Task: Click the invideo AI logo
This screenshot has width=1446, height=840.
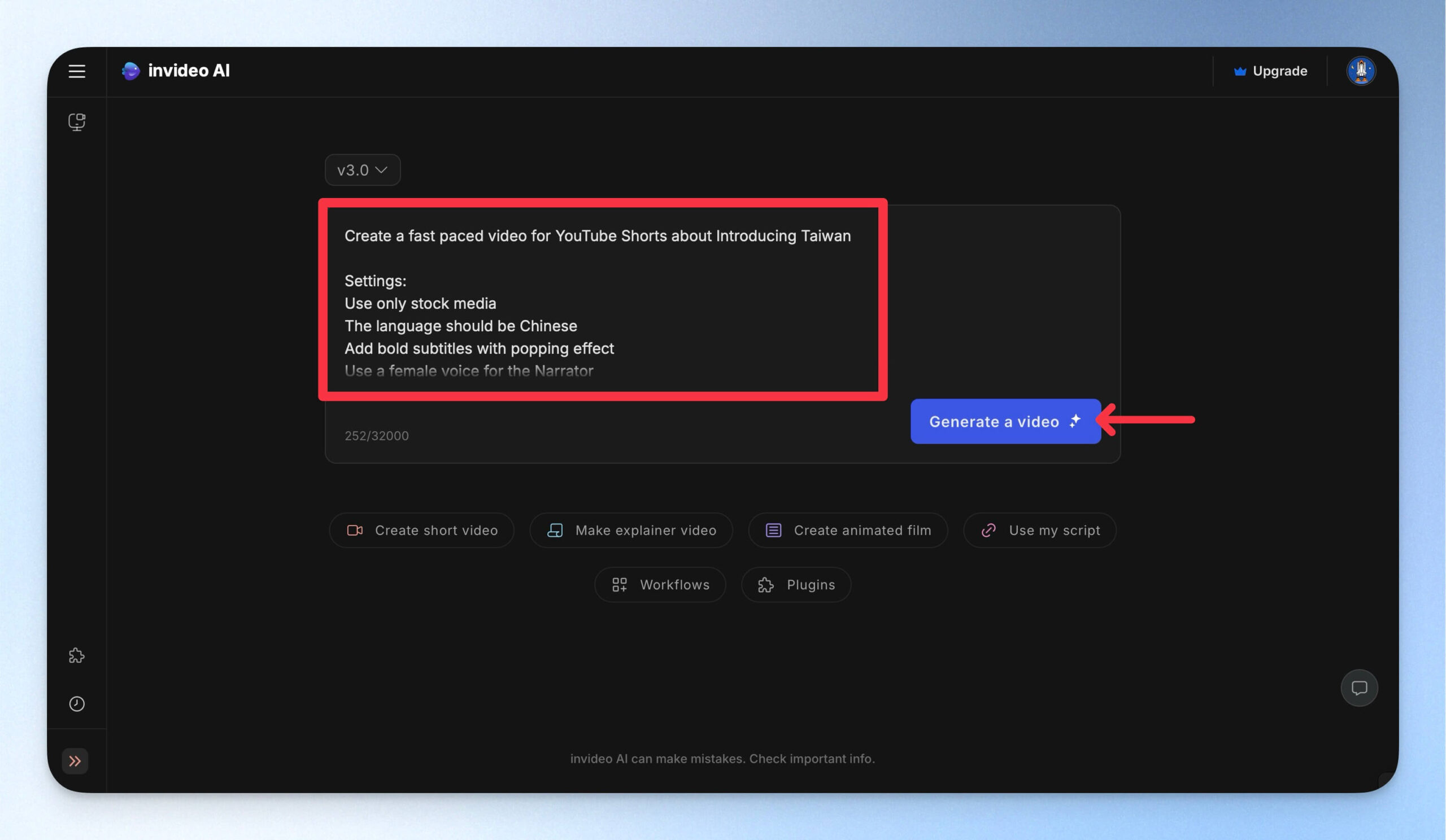Action: [176, 71]
